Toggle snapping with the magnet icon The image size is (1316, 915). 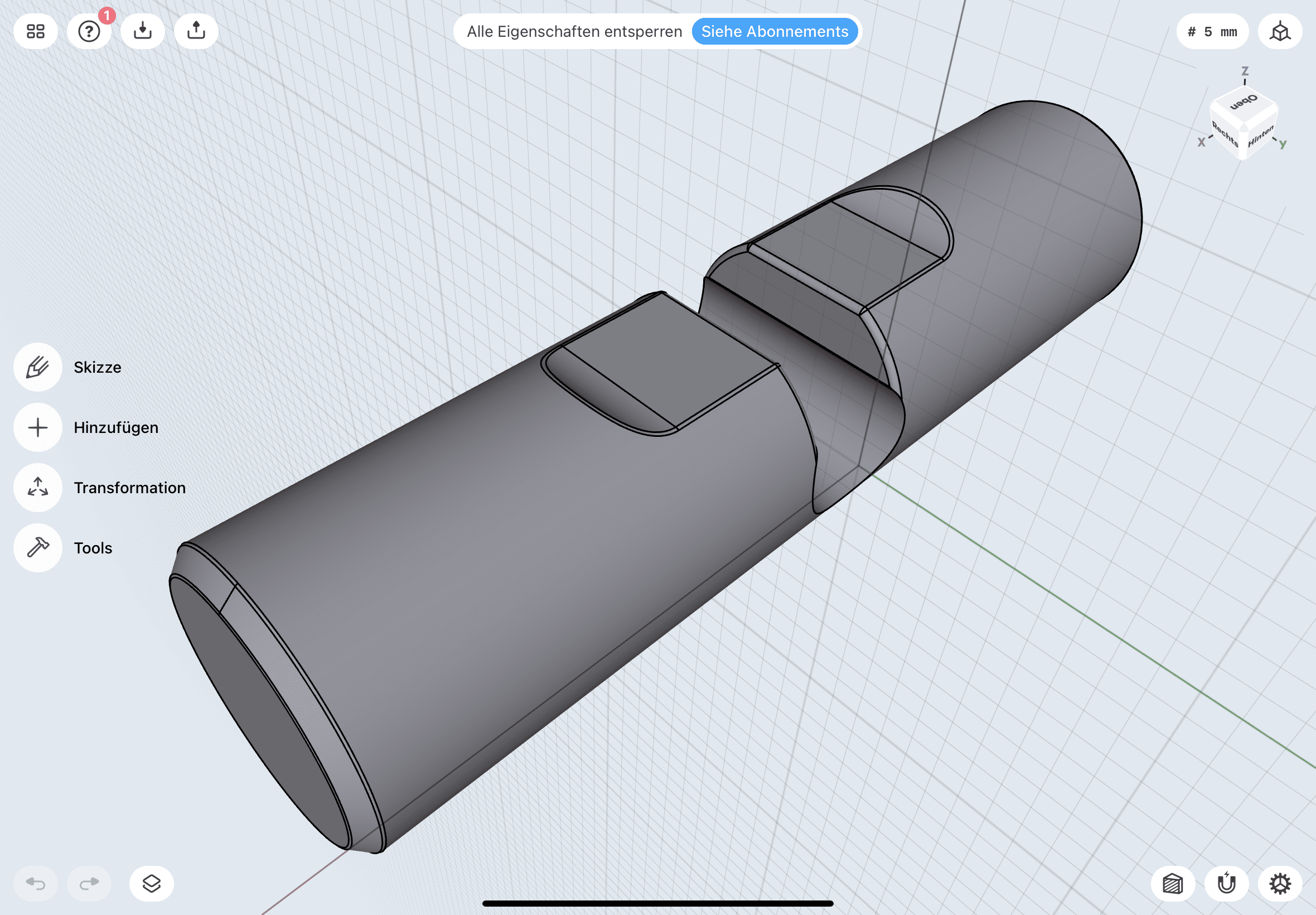[1226, 883]
